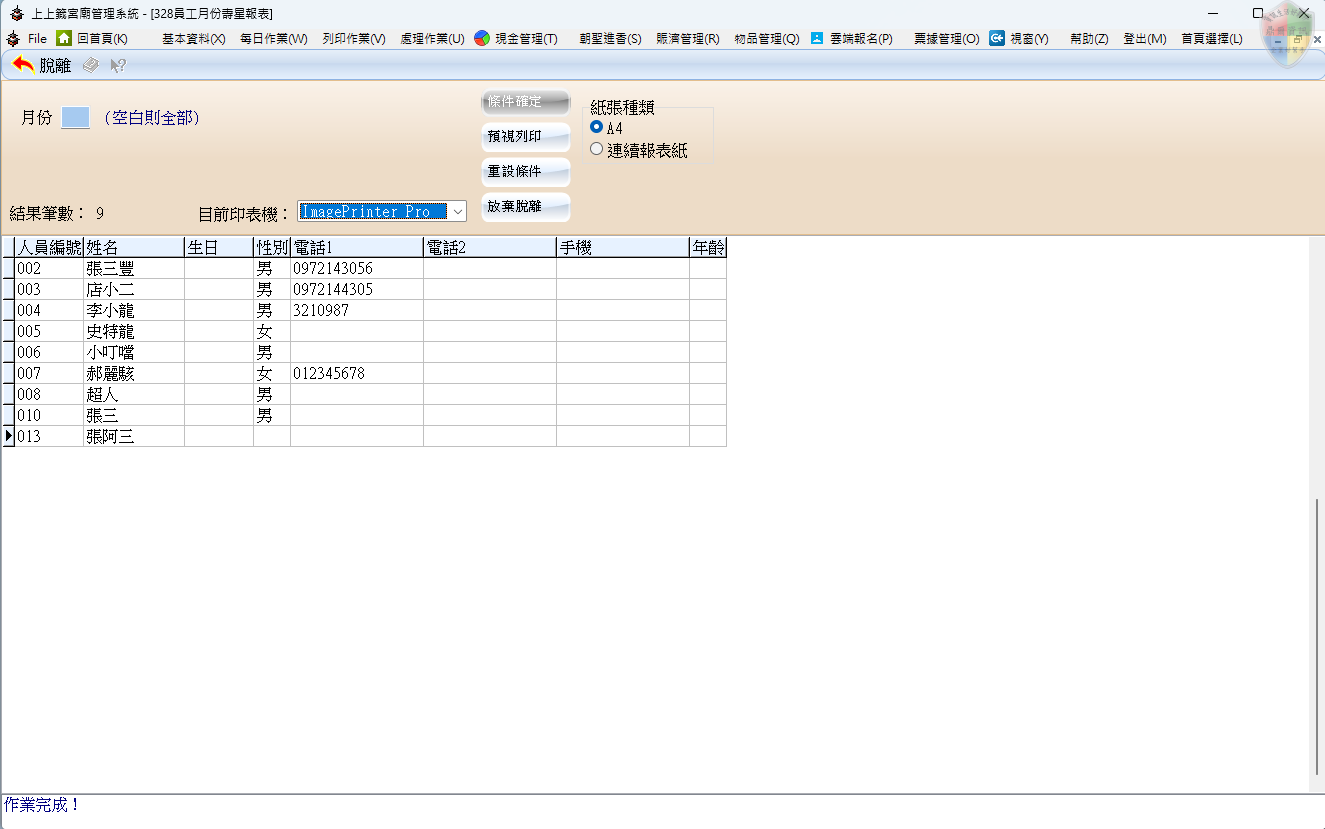1325x829 pixels.
Task: Select the A4 paper type radio button
Action: point(597,127)
